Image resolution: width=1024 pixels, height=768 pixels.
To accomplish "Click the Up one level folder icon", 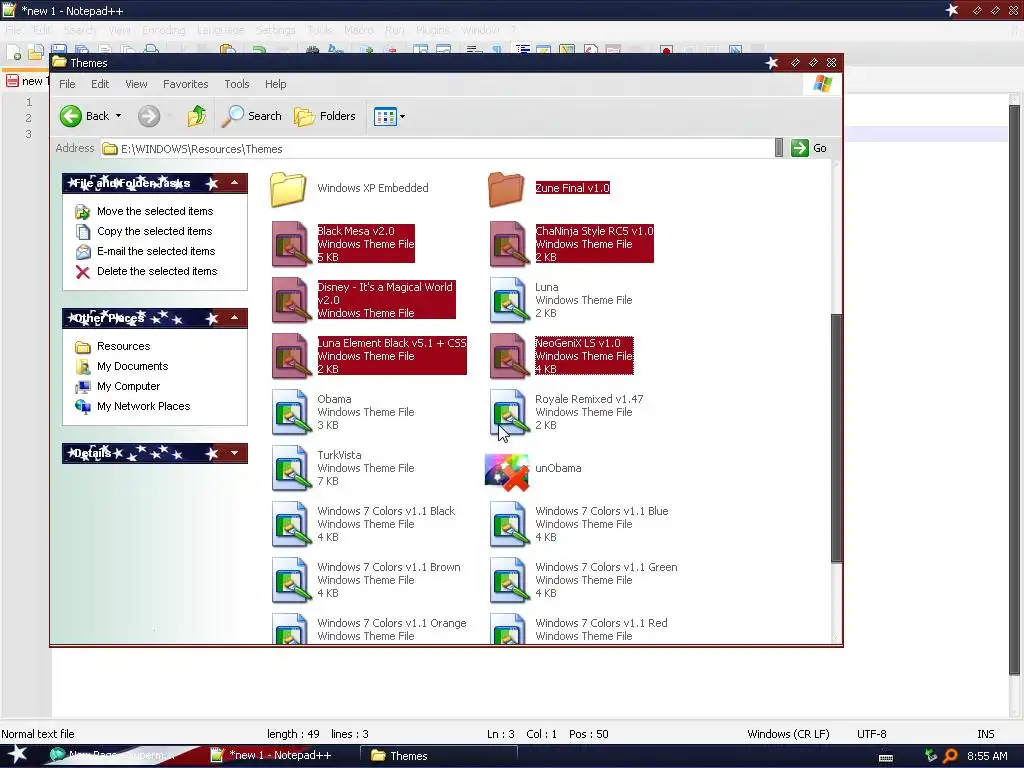I will tap(197, 116).
